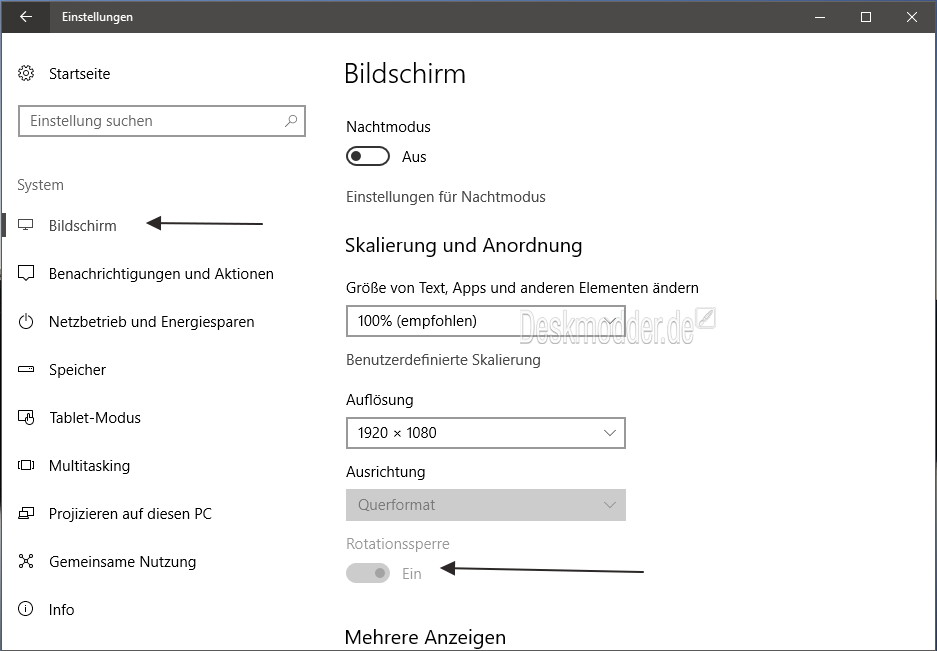
Task: Click the Benachrichtigungen speech bubble icon
Action: click(26, 273)
